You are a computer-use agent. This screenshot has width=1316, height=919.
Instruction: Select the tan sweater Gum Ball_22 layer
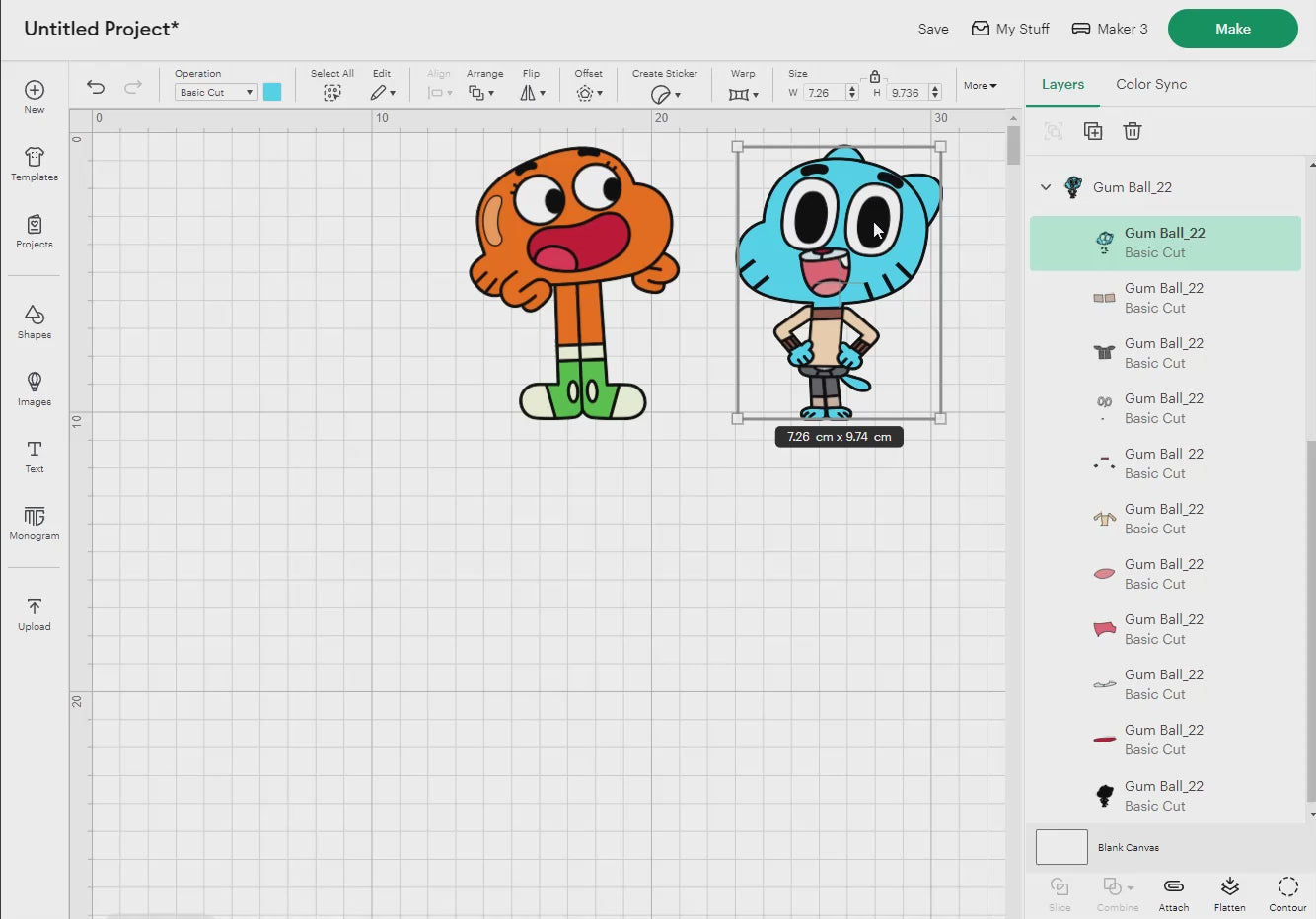[1165, 519]
